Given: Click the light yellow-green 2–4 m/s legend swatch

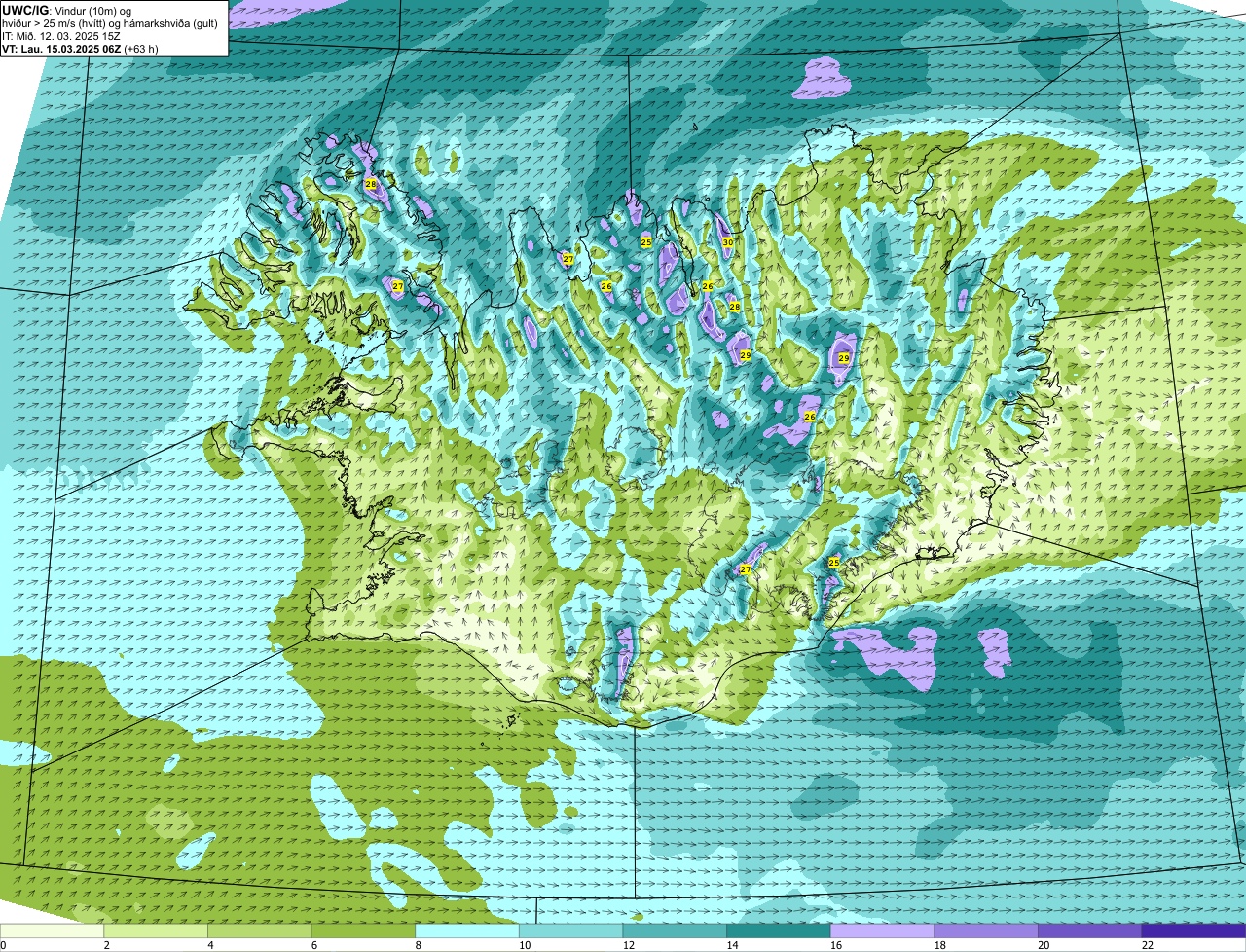Looking at the screenshot, I should pos(156,931).
